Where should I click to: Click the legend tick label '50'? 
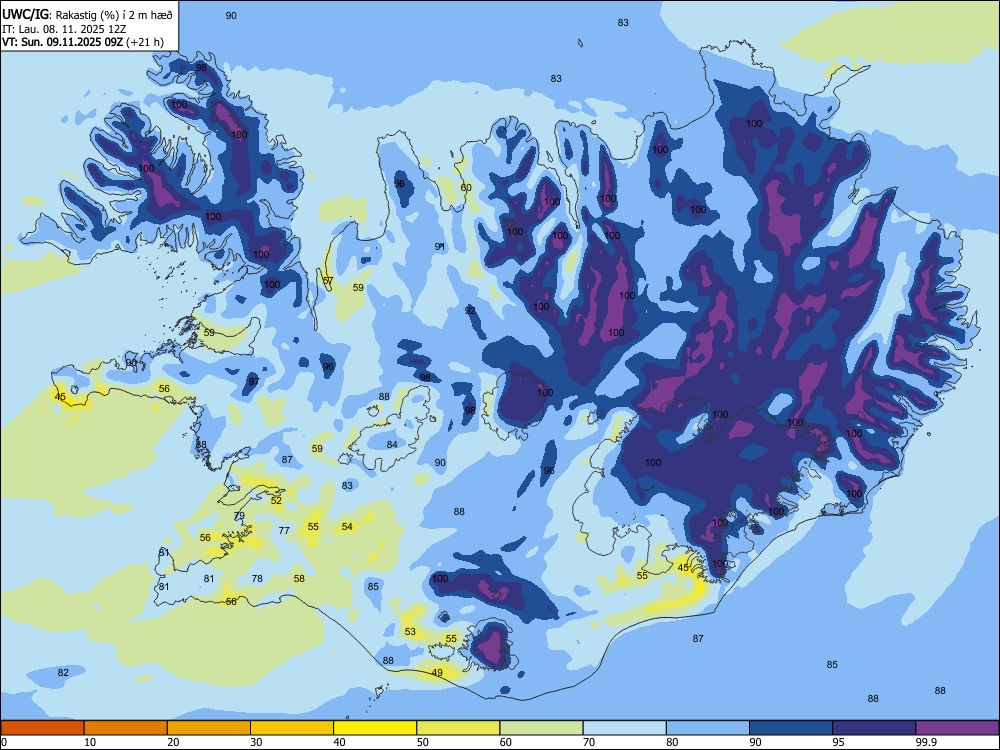pyautogui.click(x=422, y=742)
